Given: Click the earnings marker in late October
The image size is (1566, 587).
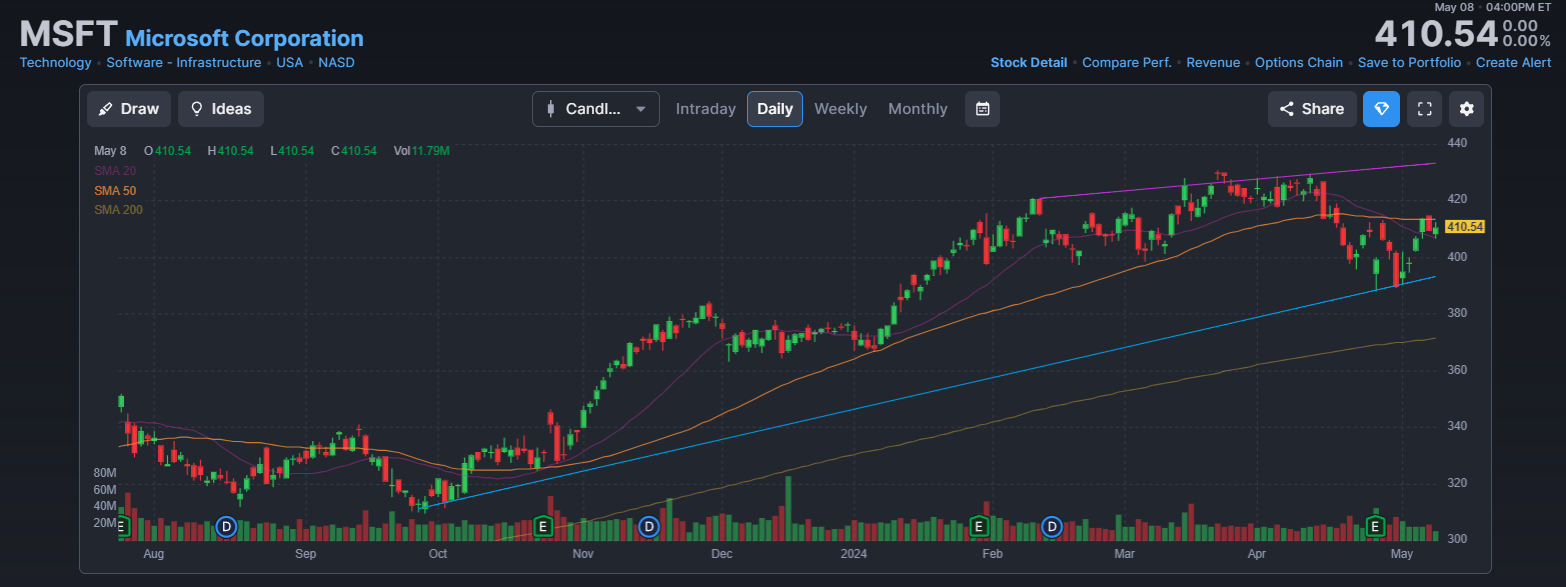Looking at the screenshot, I should point(543,526).
